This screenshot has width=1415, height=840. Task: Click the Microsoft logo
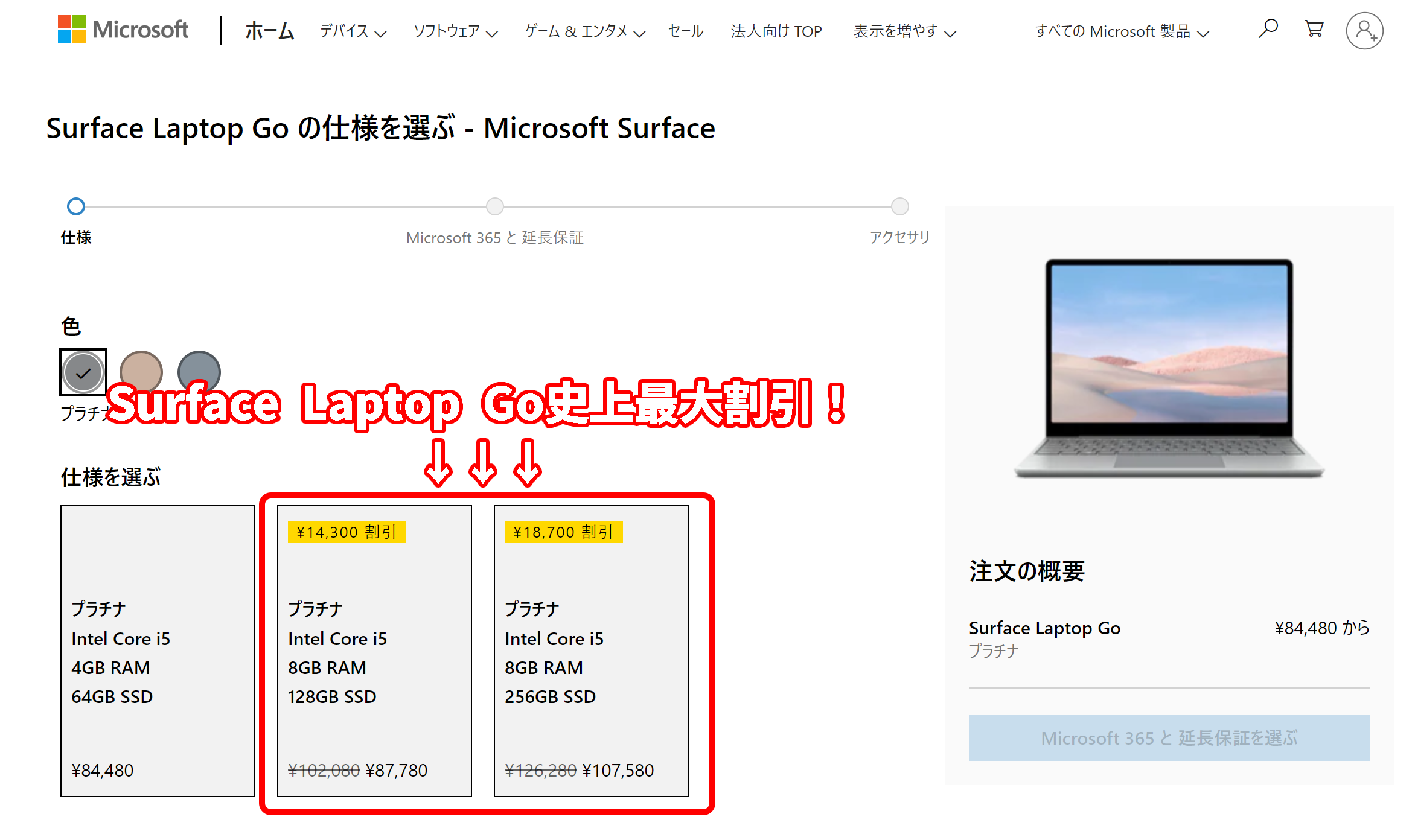pyautogui.click(x=123, y=30)
